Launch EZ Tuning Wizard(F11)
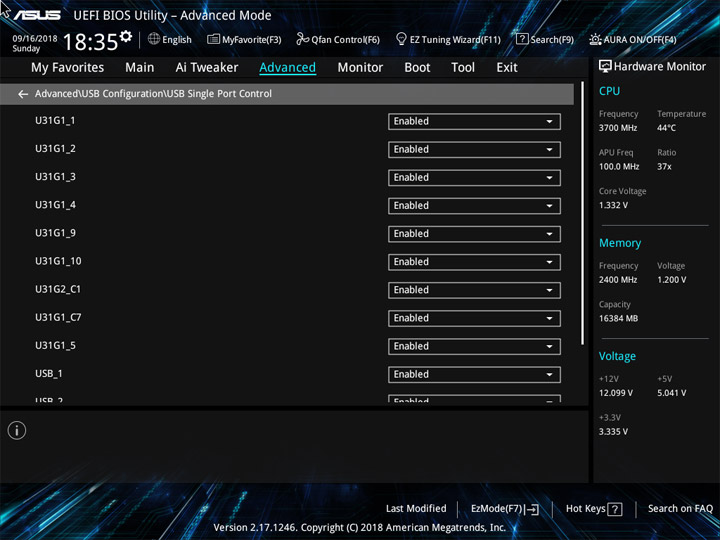This screenshot has height=540, width=720. 448,39
